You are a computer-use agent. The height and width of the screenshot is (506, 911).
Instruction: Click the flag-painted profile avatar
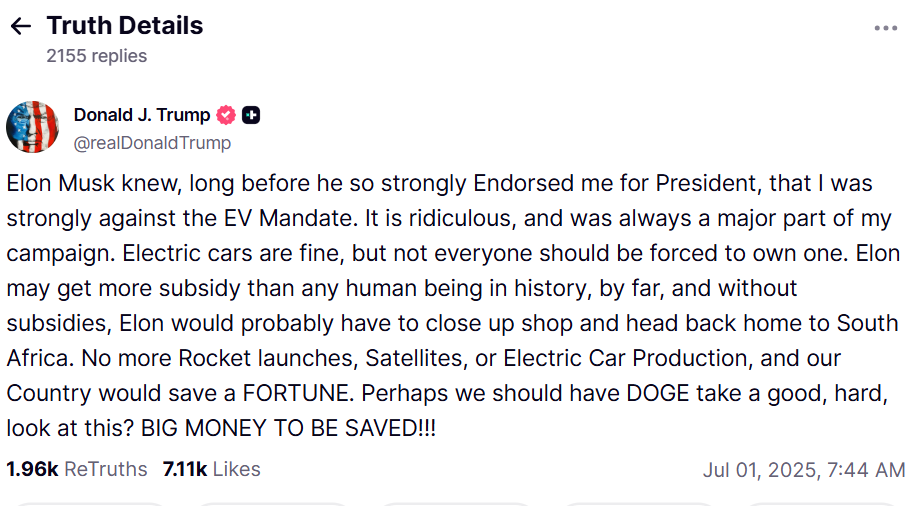32,127
